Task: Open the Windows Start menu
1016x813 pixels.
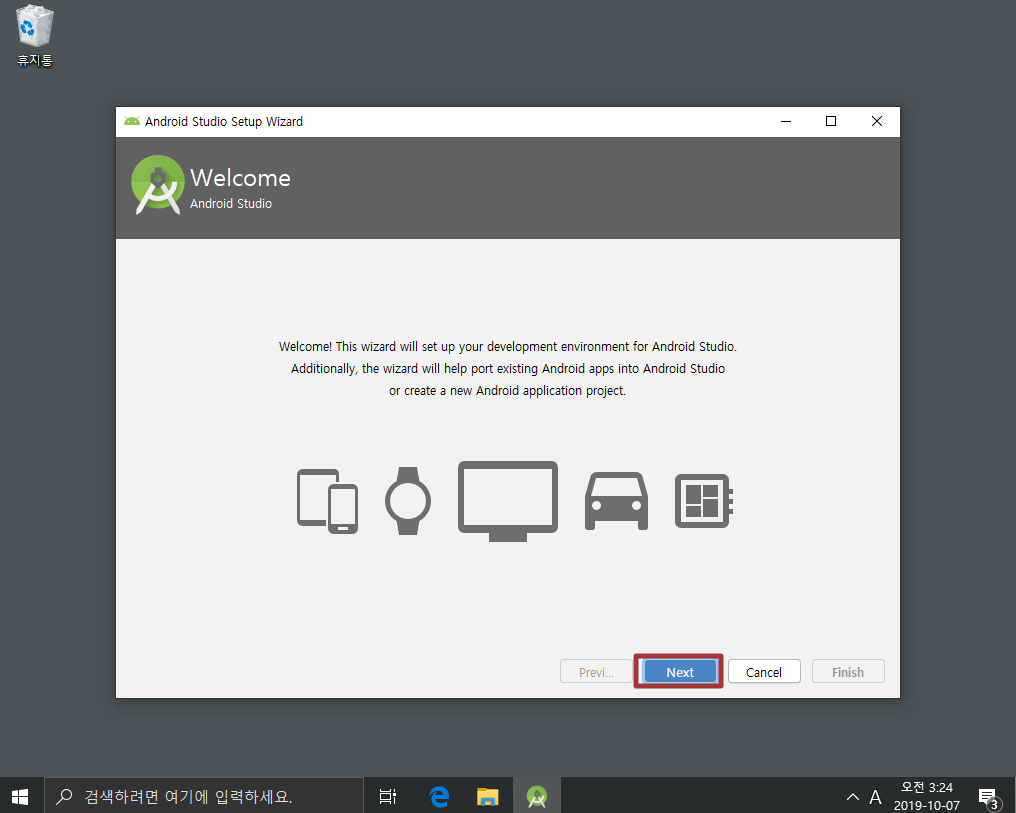Action: click(20, 796)
